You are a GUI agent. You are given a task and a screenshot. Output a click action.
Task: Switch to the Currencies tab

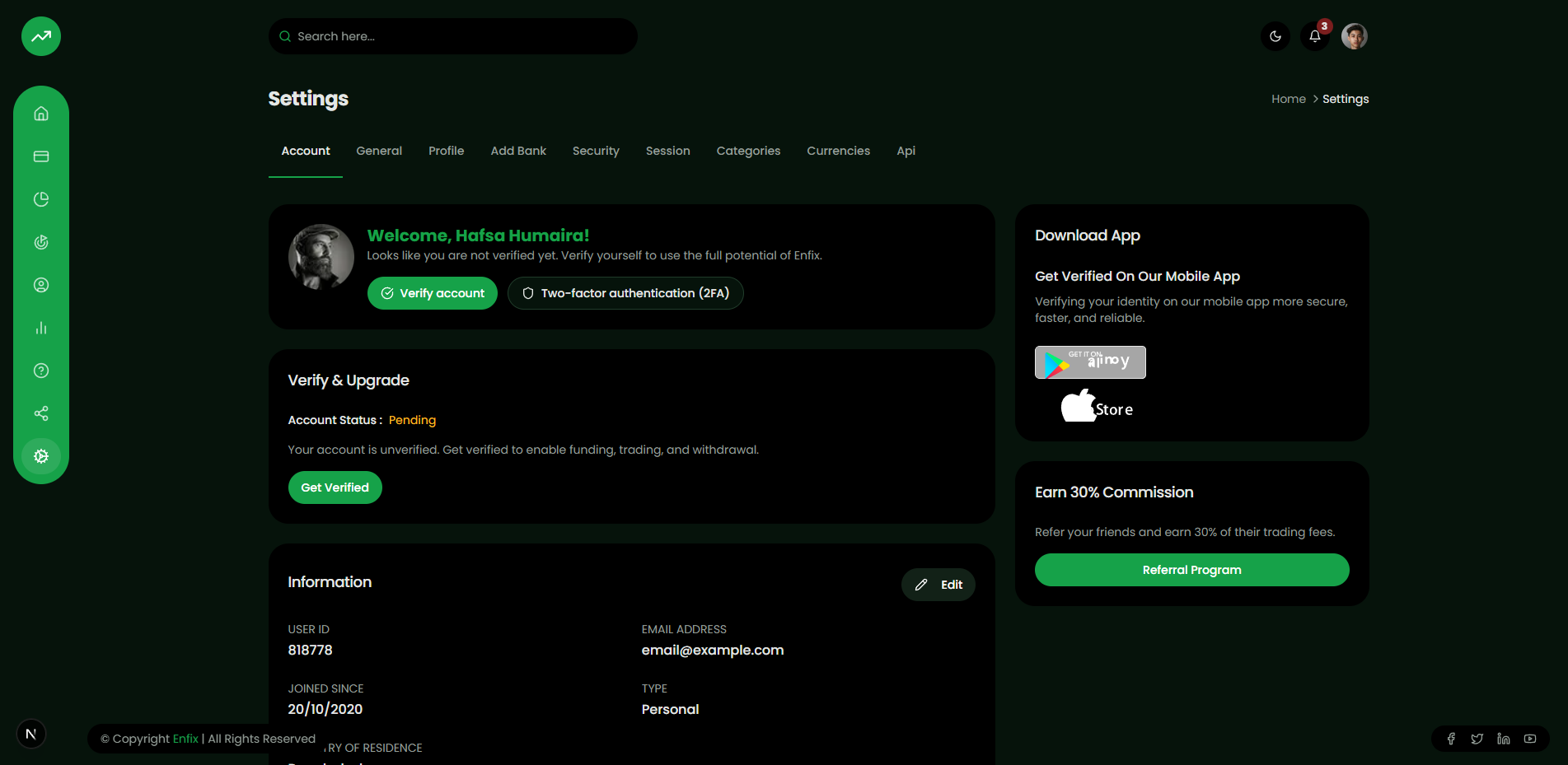(x=839, y=152)
